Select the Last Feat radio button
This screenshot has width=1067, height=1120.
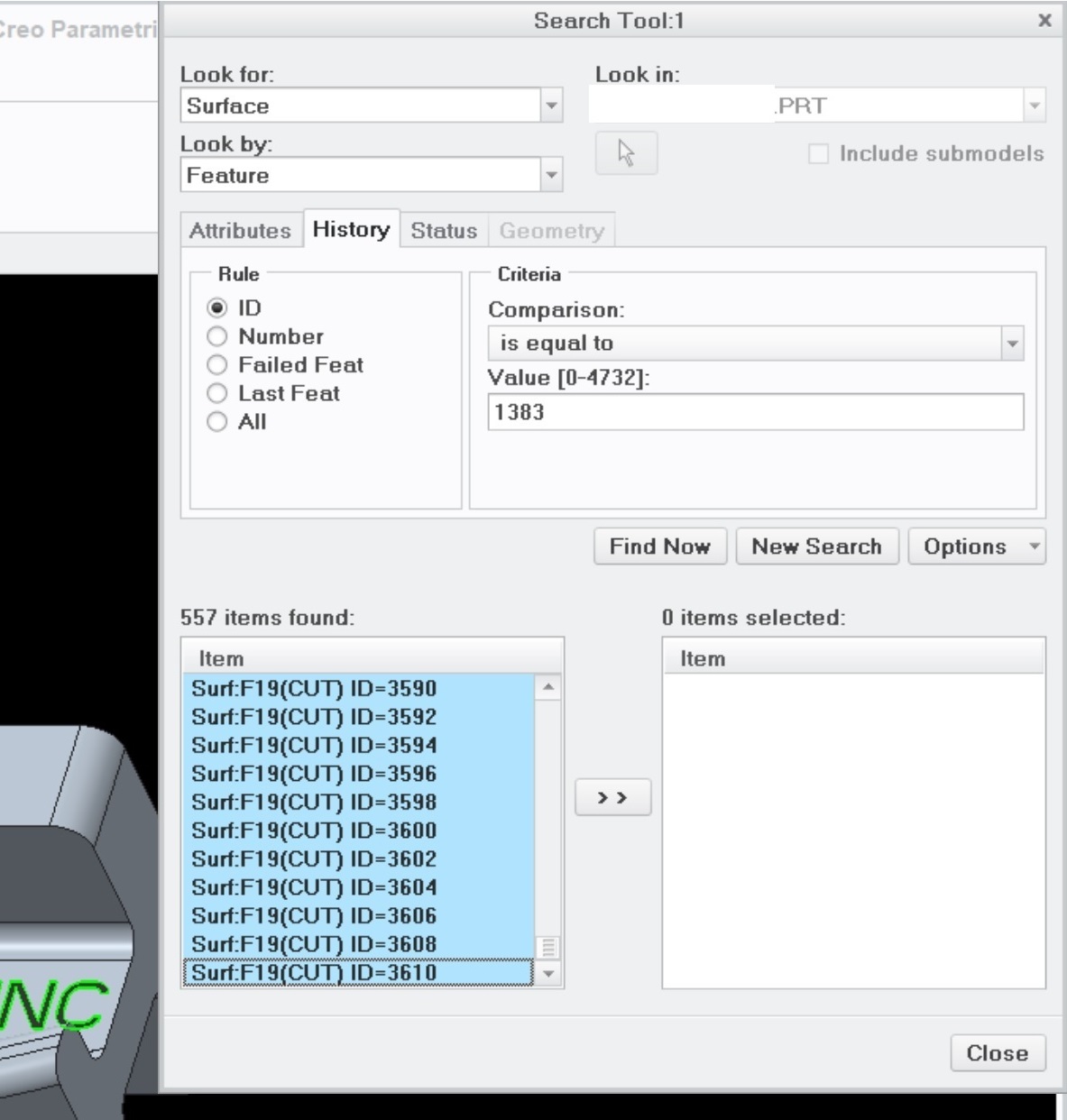[216, 393]
